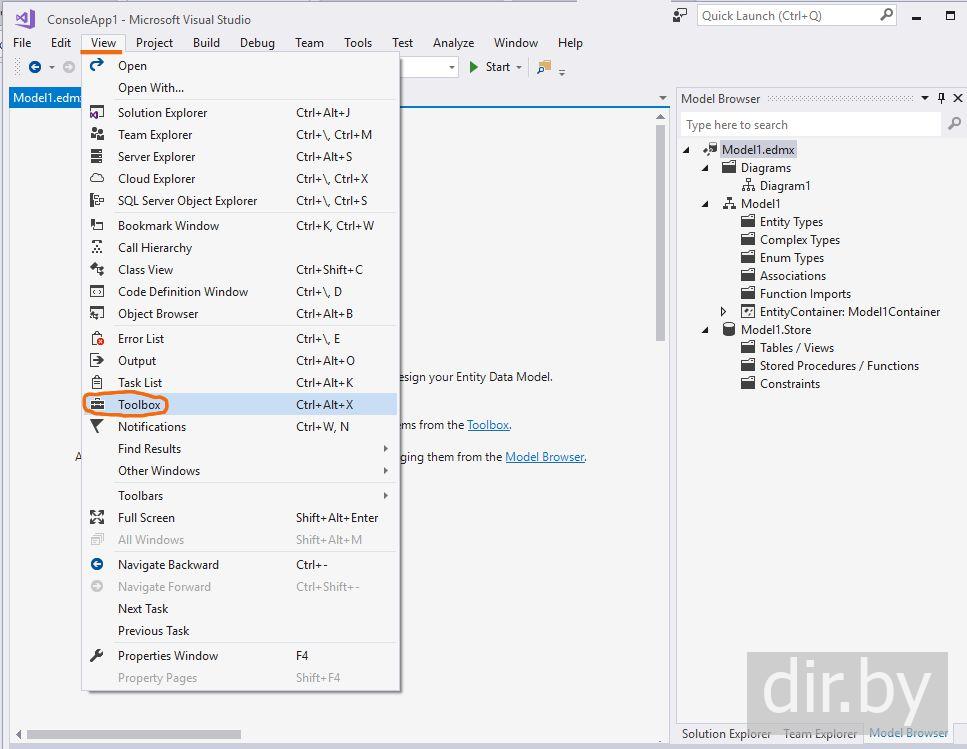Click the Server Explorer menu icon
967x749 pixels.
click(x=97, y=157)
